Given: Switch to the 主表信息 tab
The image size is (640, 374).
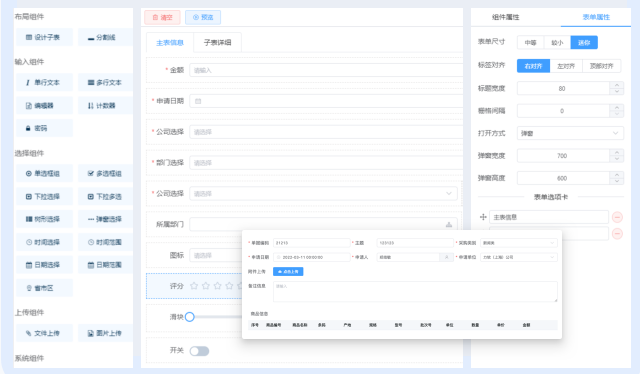Looking at the screenshot, I should 170,42.
